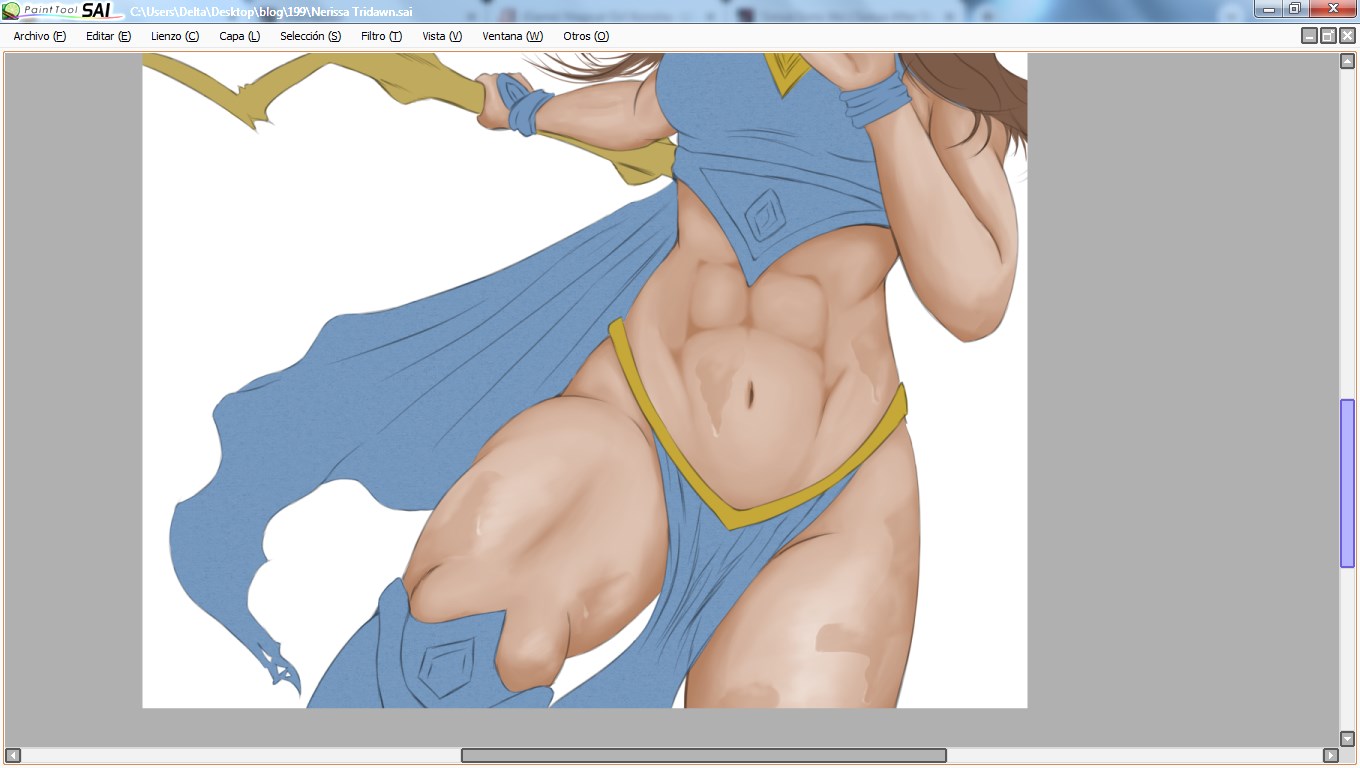Open the Vista menu

click(x=442, y=36)
